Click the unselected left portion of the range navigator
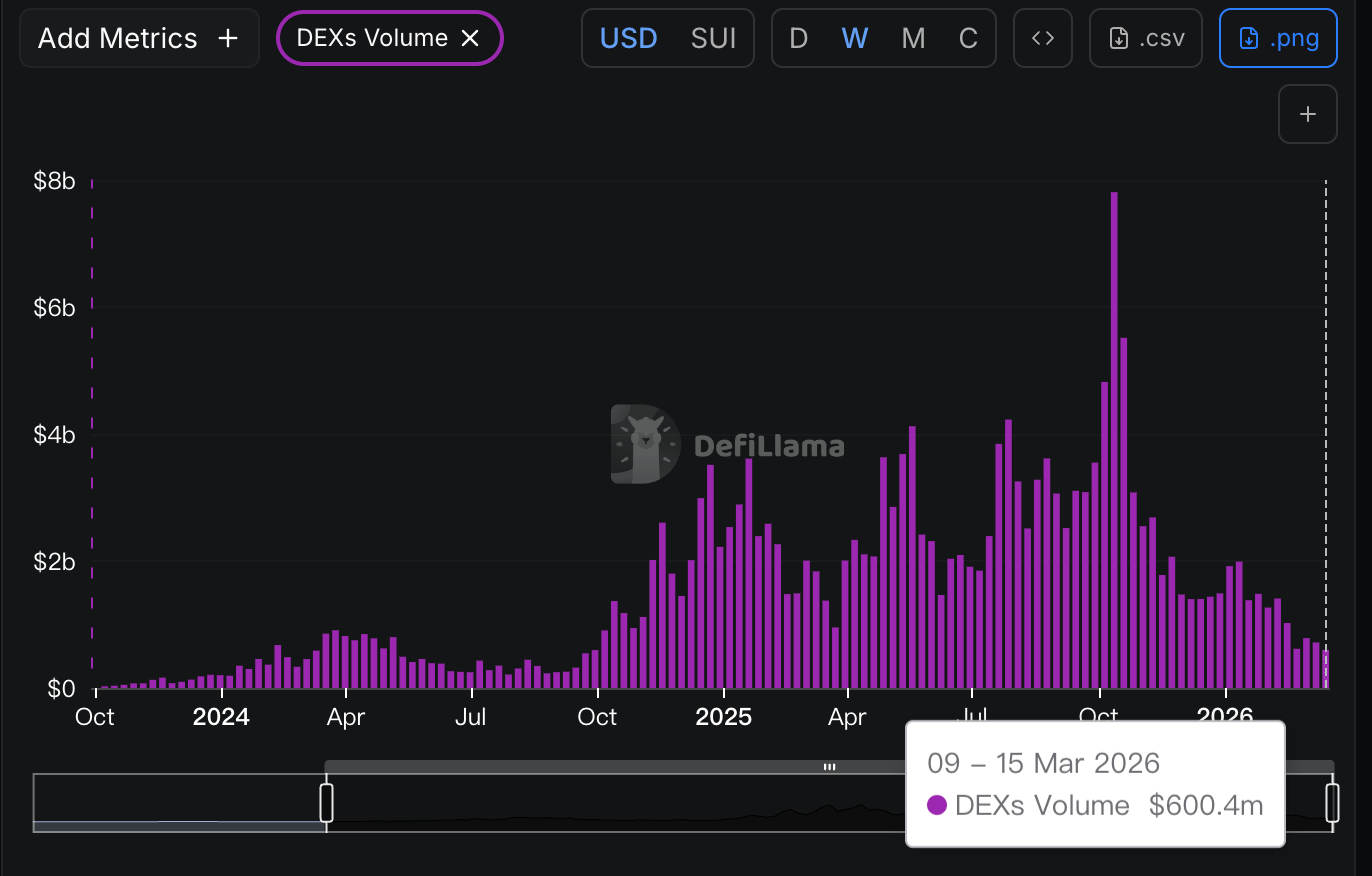Viewport: 1372px width, 876px height. pos(179,803)
